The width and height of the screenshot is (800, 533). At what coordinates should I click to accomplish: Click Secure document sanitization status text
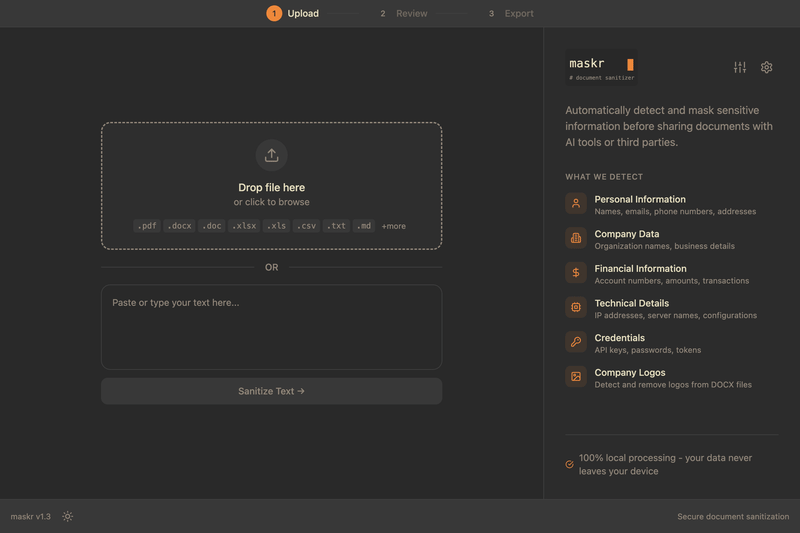733,516
